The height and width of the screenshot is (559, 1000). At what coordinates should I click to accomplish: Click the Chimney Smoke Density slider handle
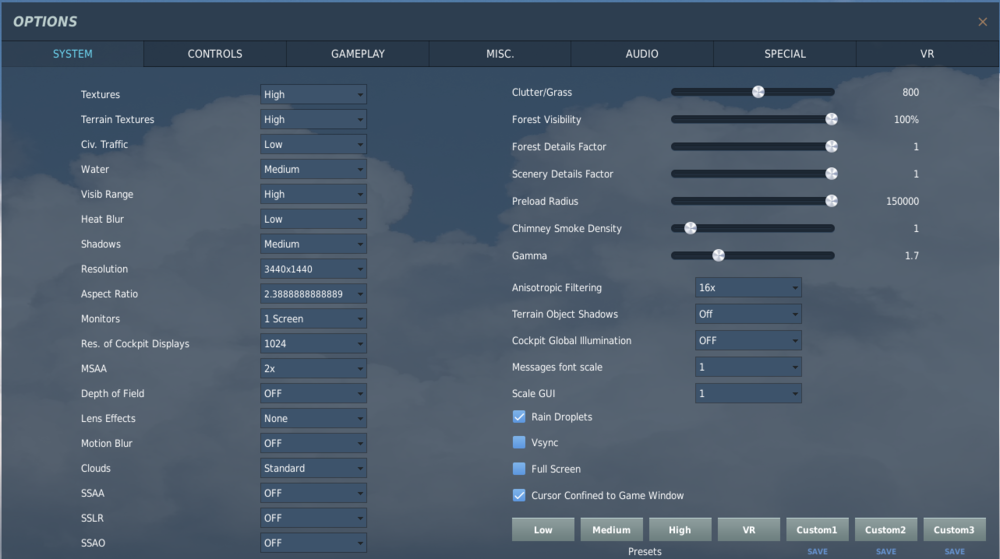(690, 228)
